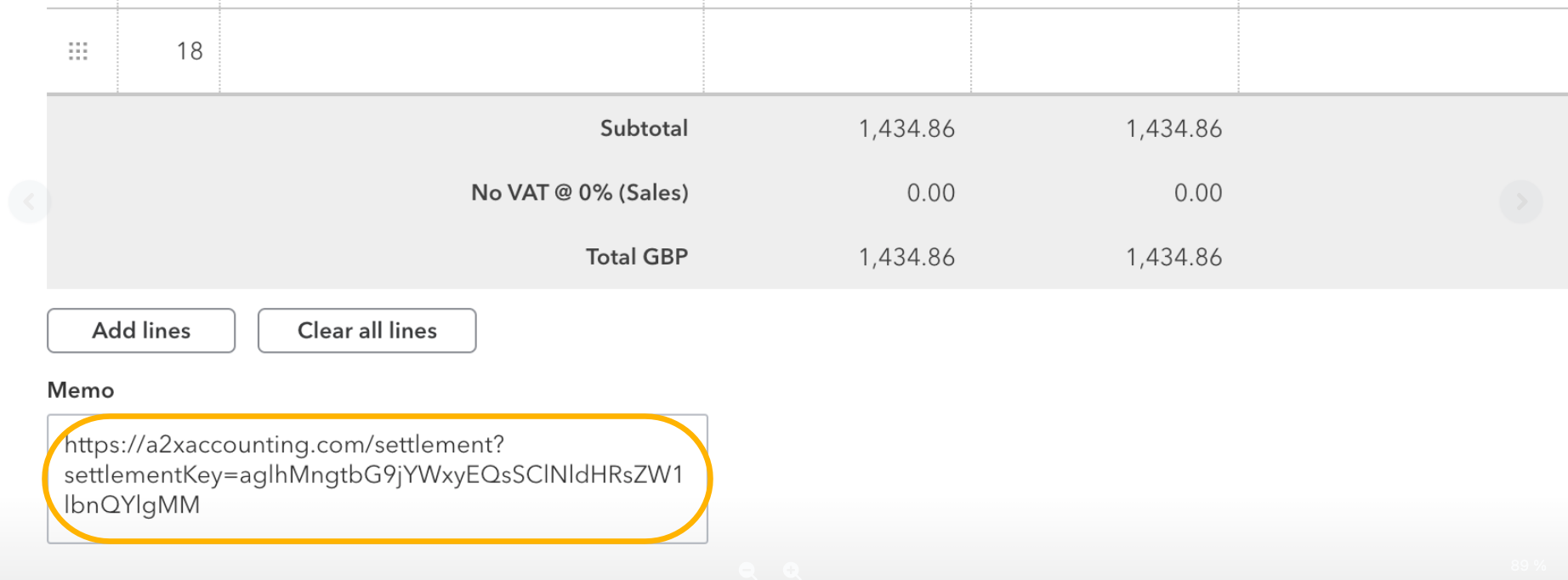Click the Add lines button
This screenshot has height=580, width=1568.
[141, 330]
